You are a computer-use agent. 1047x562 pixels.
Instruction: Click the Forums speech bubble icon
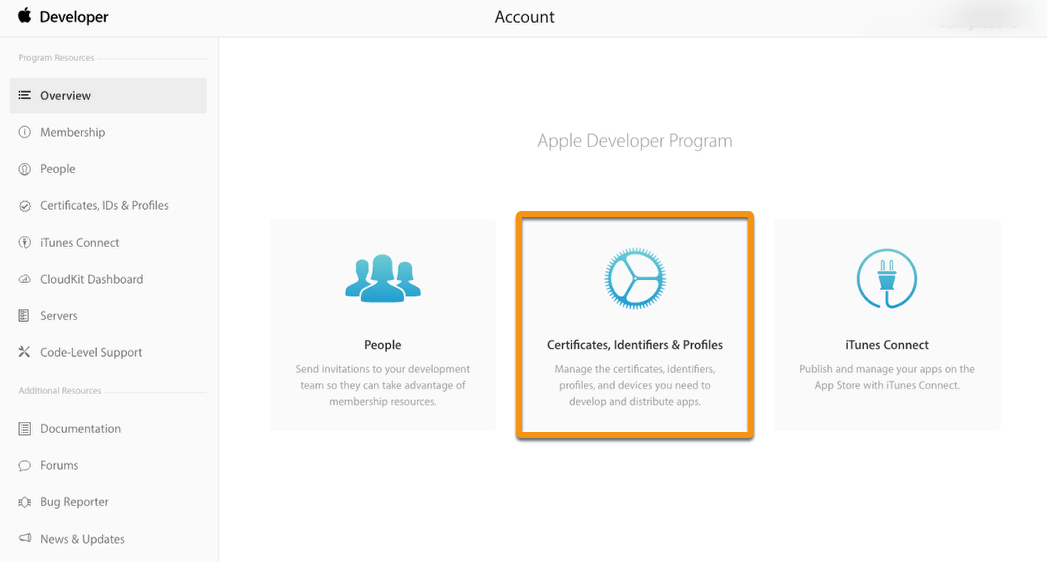25,465
